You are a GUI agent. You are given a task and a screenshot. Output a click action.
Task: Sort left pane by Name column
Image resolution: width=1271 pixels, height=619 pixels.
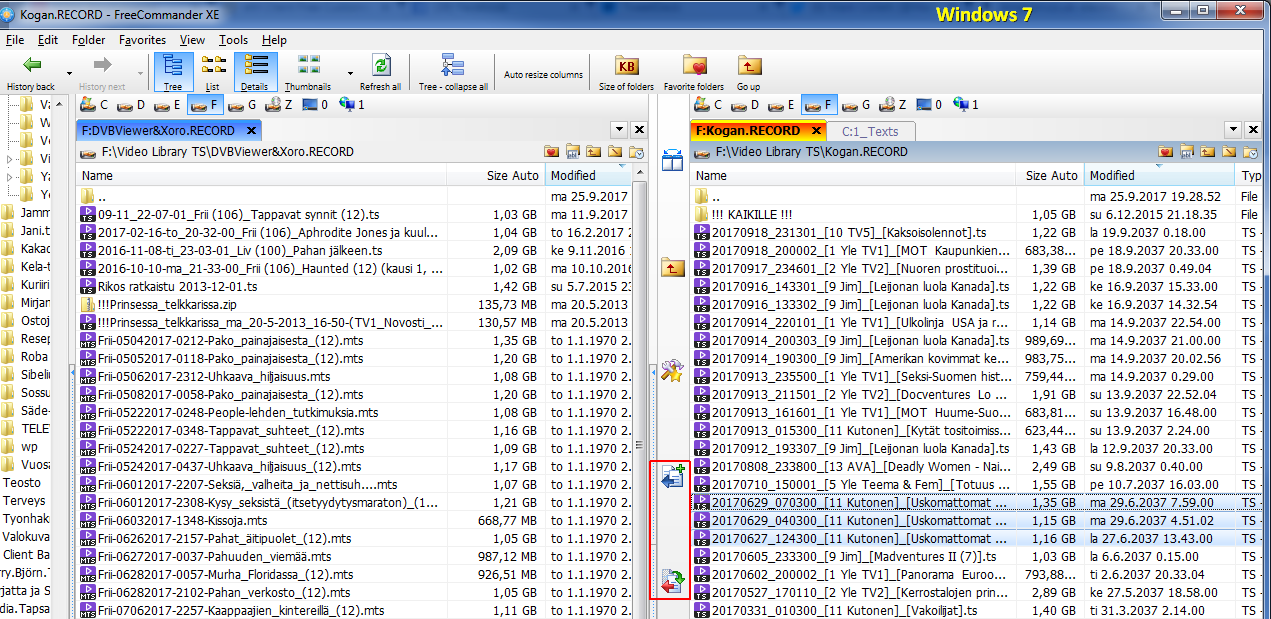click(262, 175)
